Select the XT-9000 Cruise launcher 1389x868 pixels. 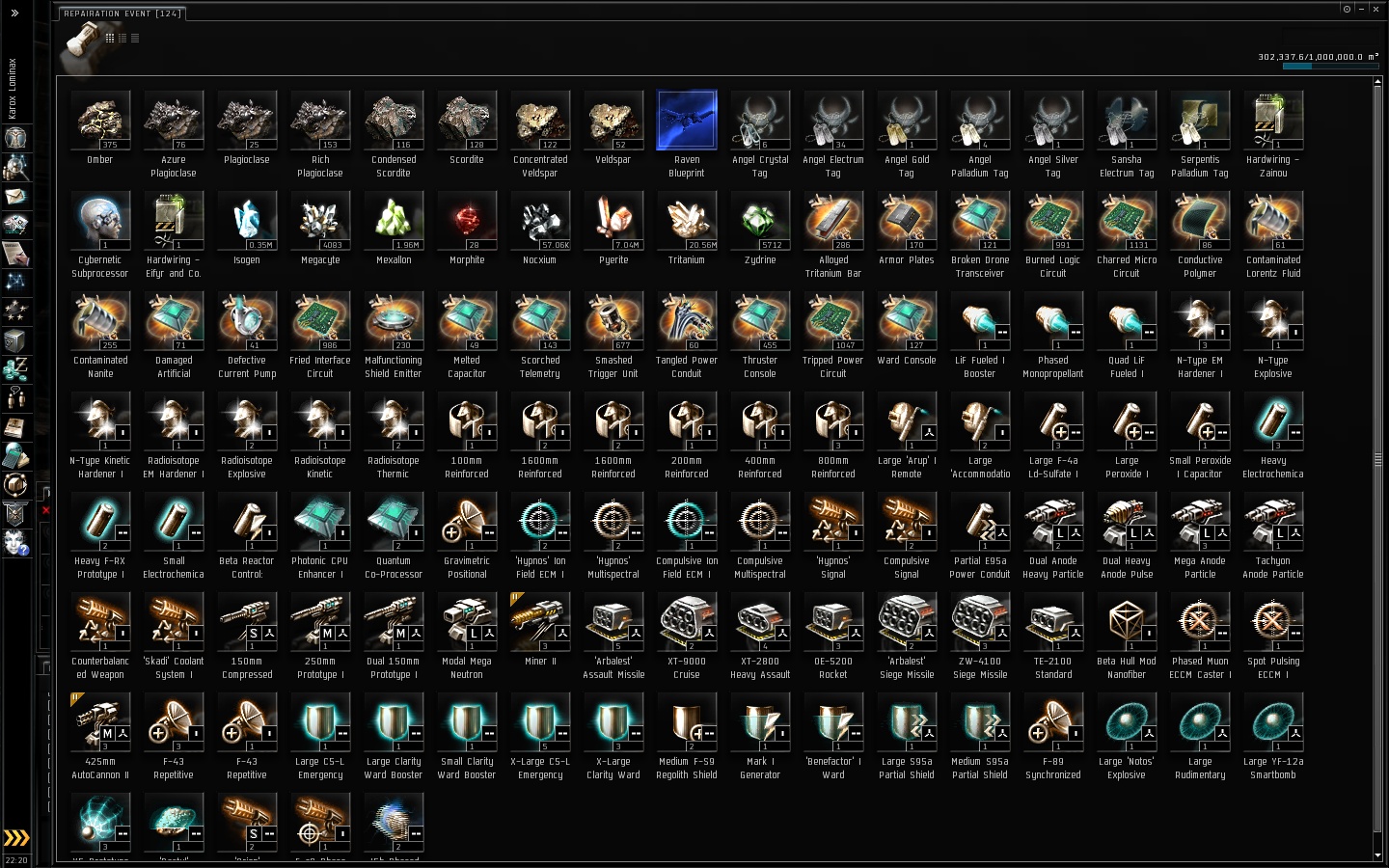point(687,637)
